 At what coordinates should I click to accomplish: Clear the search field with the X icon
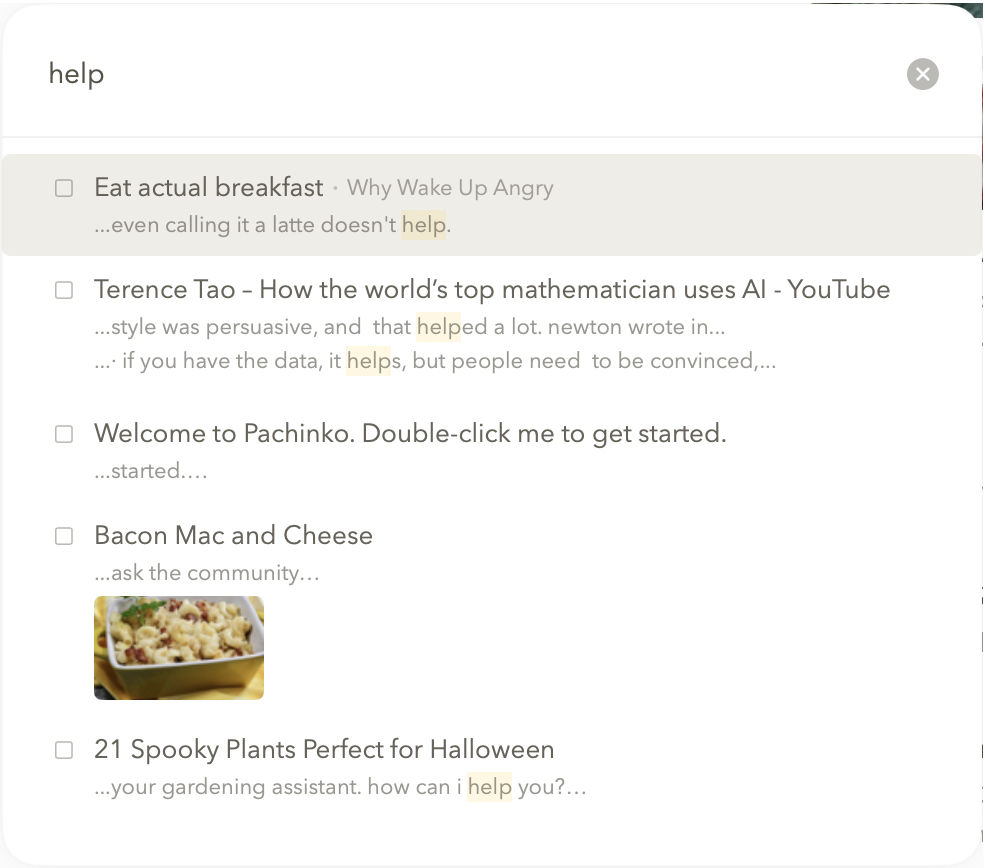(x=922, y=74)
